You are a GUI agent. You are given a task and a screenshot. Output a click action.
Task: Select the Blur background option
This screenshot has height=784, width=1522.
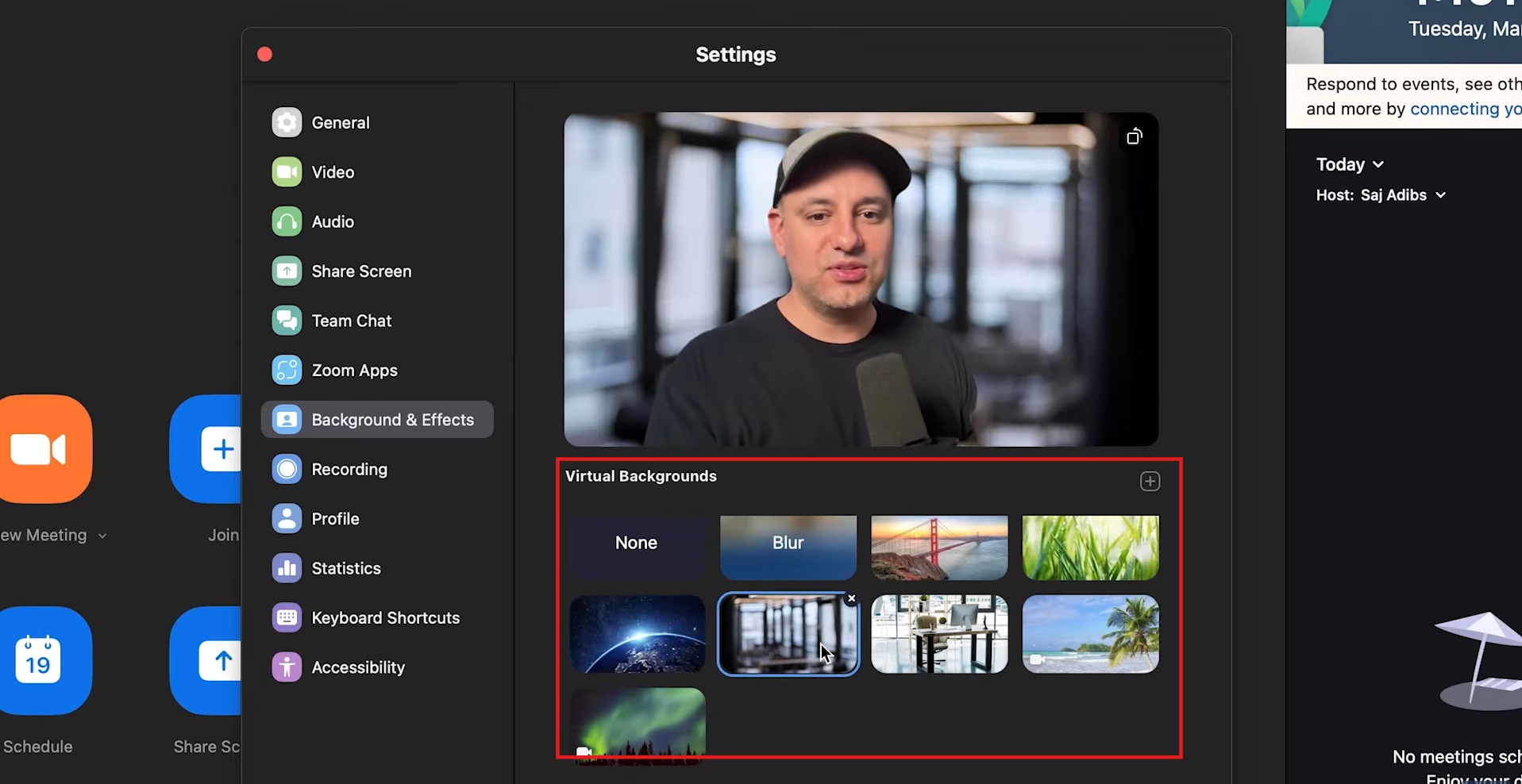(788, 547)
